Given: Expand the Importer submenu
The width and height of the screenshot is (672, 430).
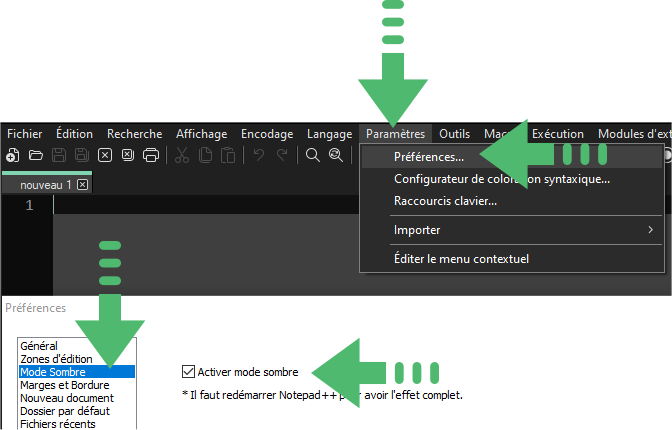Looking at the screenshot, I should point(512,230).
